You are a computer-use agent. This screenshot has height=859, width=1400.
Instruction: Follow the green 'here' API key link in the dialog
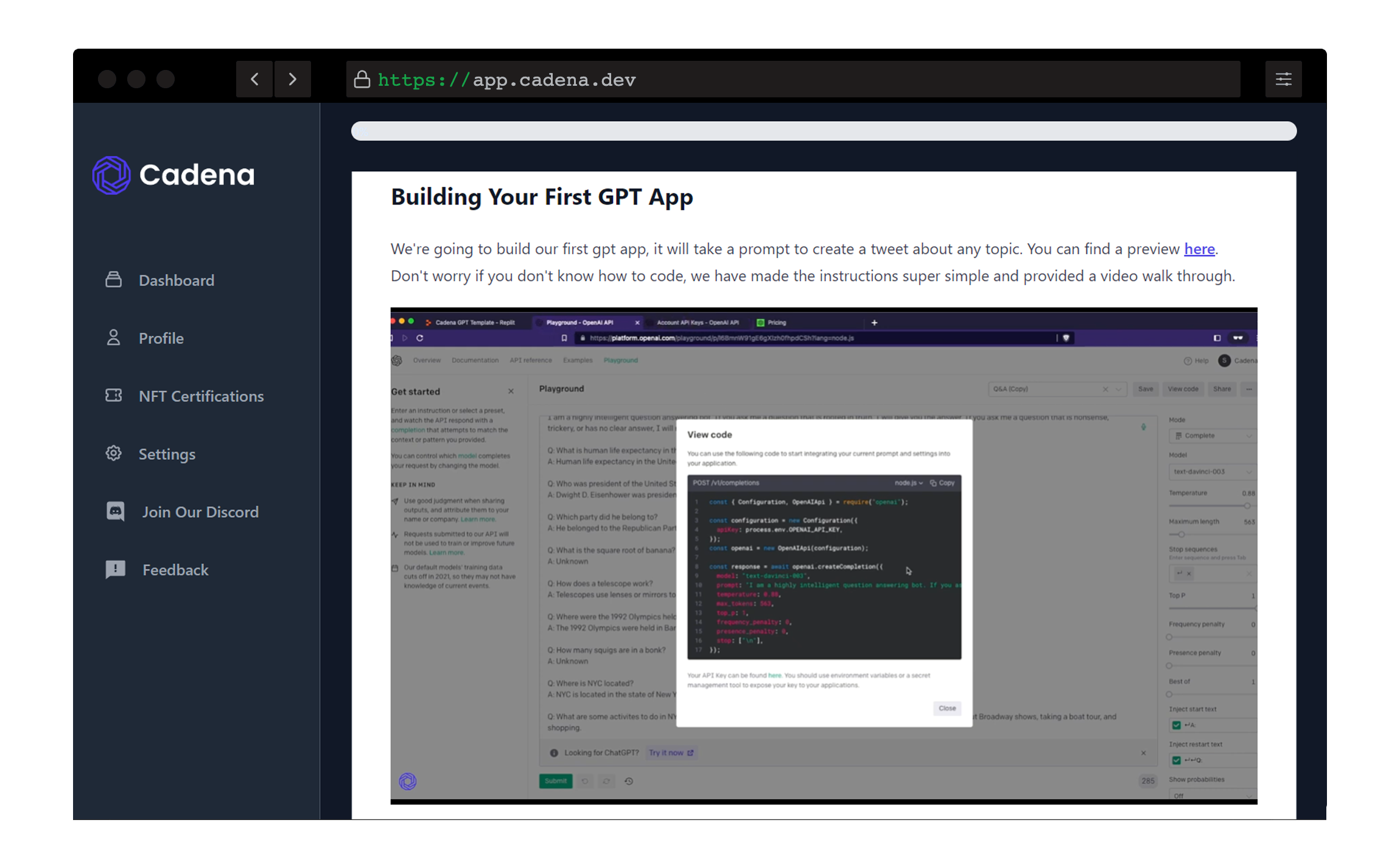[774, 675]
